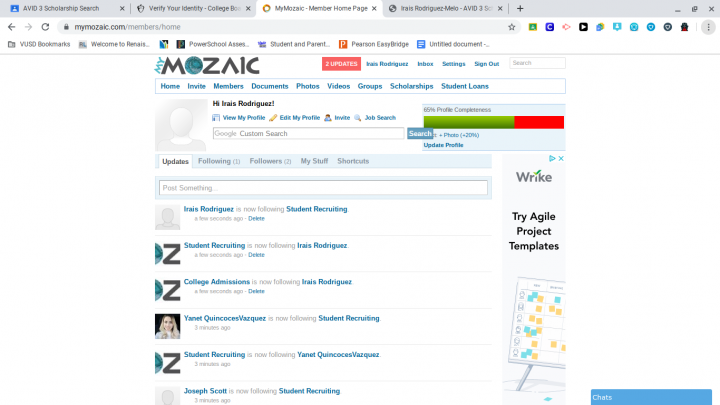
Task: Open the Members menu item
Action: (x=228, y=86)
